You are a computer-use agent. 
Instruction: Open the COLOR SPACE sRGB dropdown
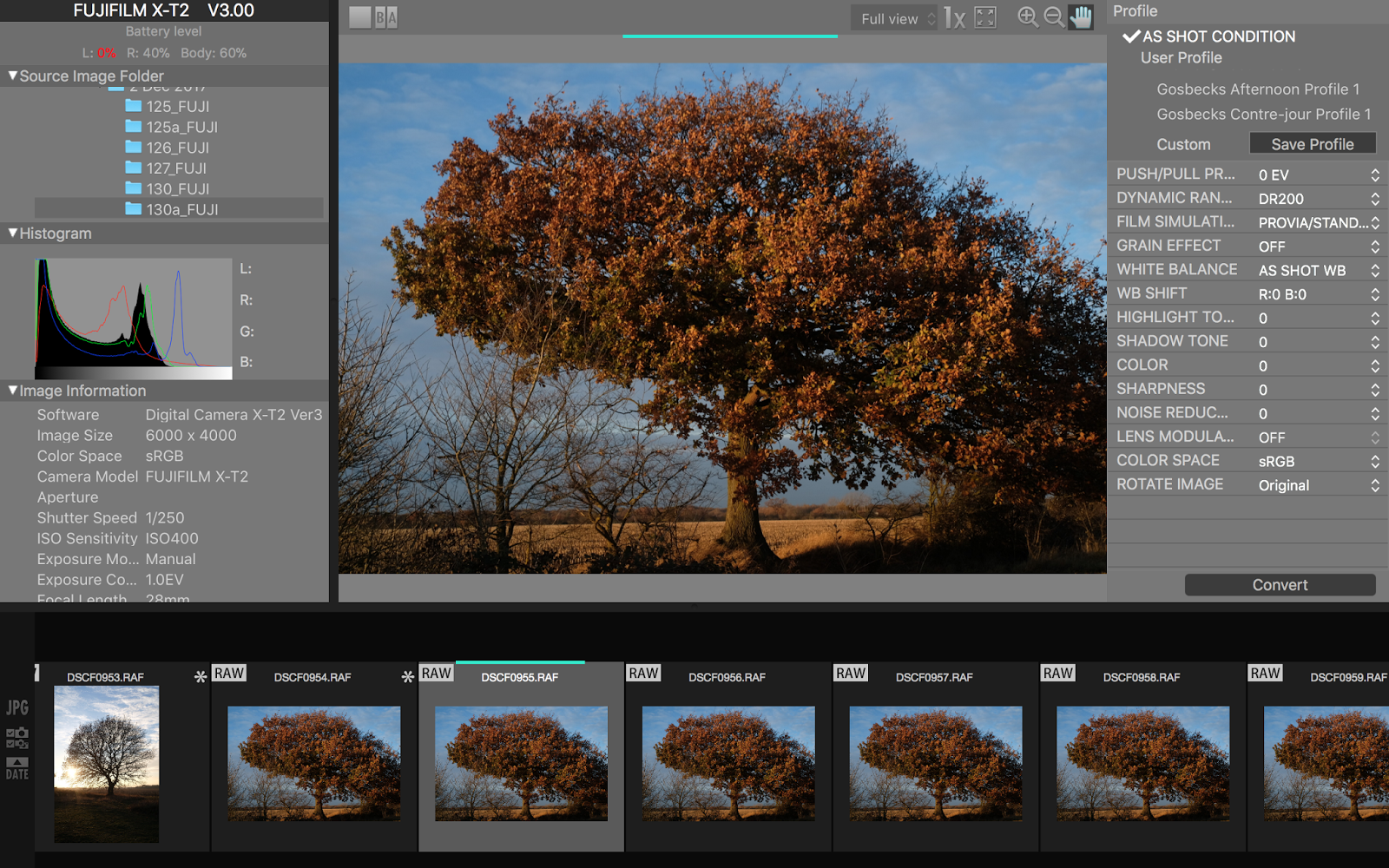(1318, 461)
